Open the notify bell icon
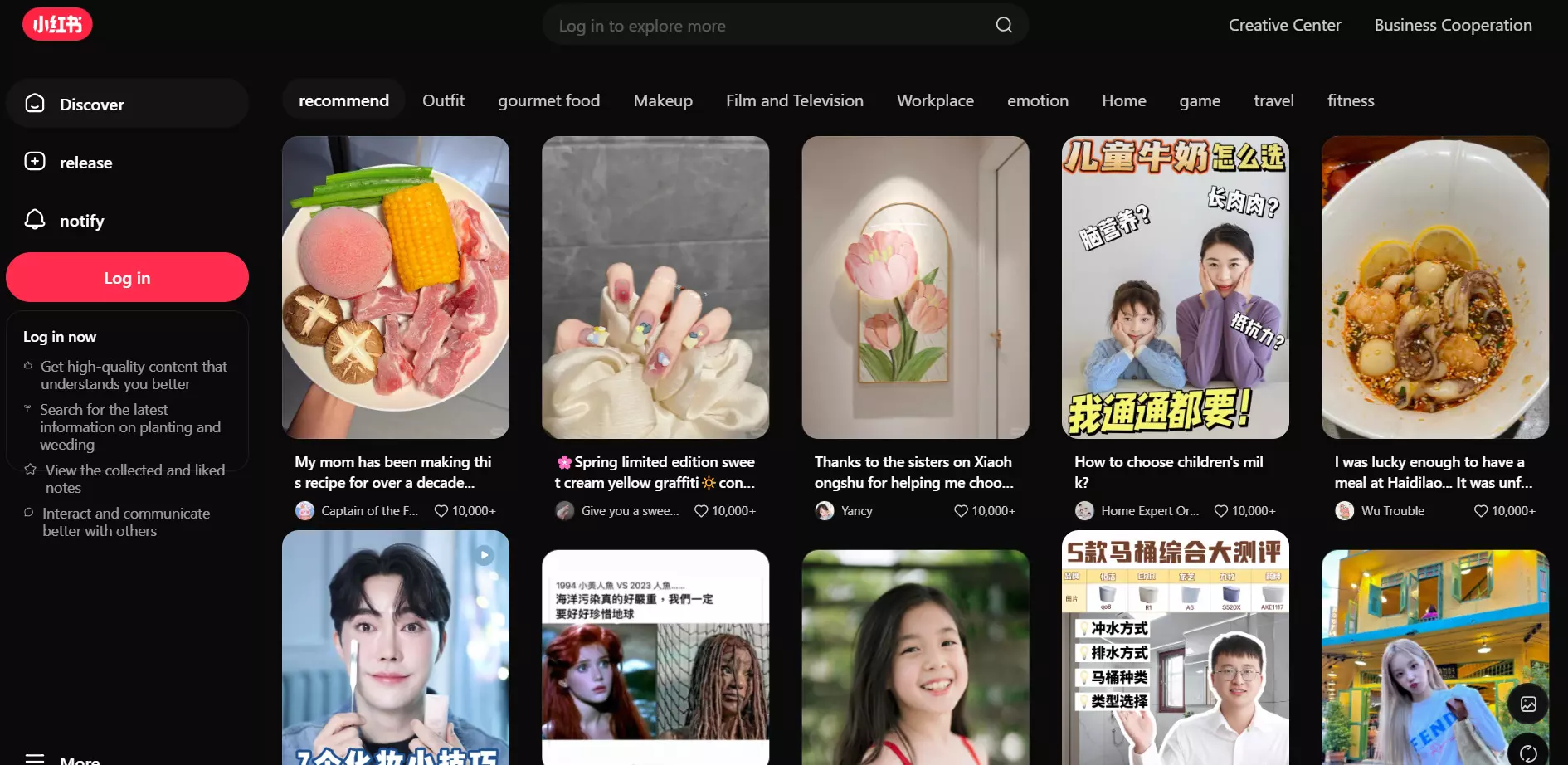This screenshot has height=765, width=1568. [x=35, y=220]
